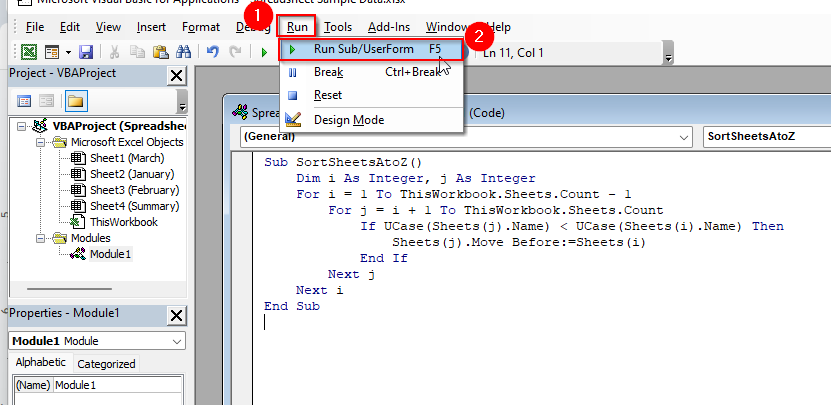Image resolution: width=831 pixels, height=405 pixels.
Task: Click the View Code icon in Project panel
Action: coord(24,101)
